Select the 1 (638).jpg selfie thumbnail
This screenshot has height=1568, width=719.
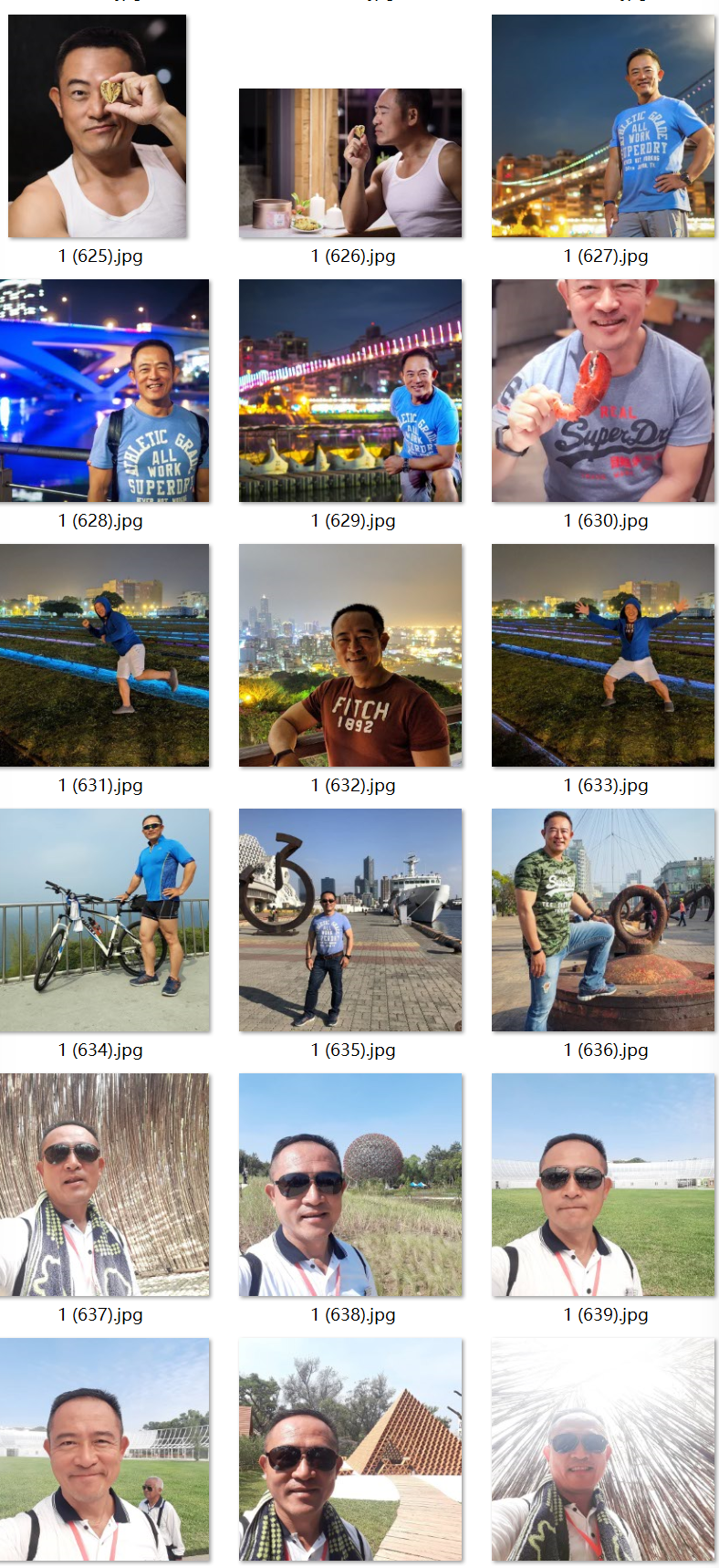350,1185
